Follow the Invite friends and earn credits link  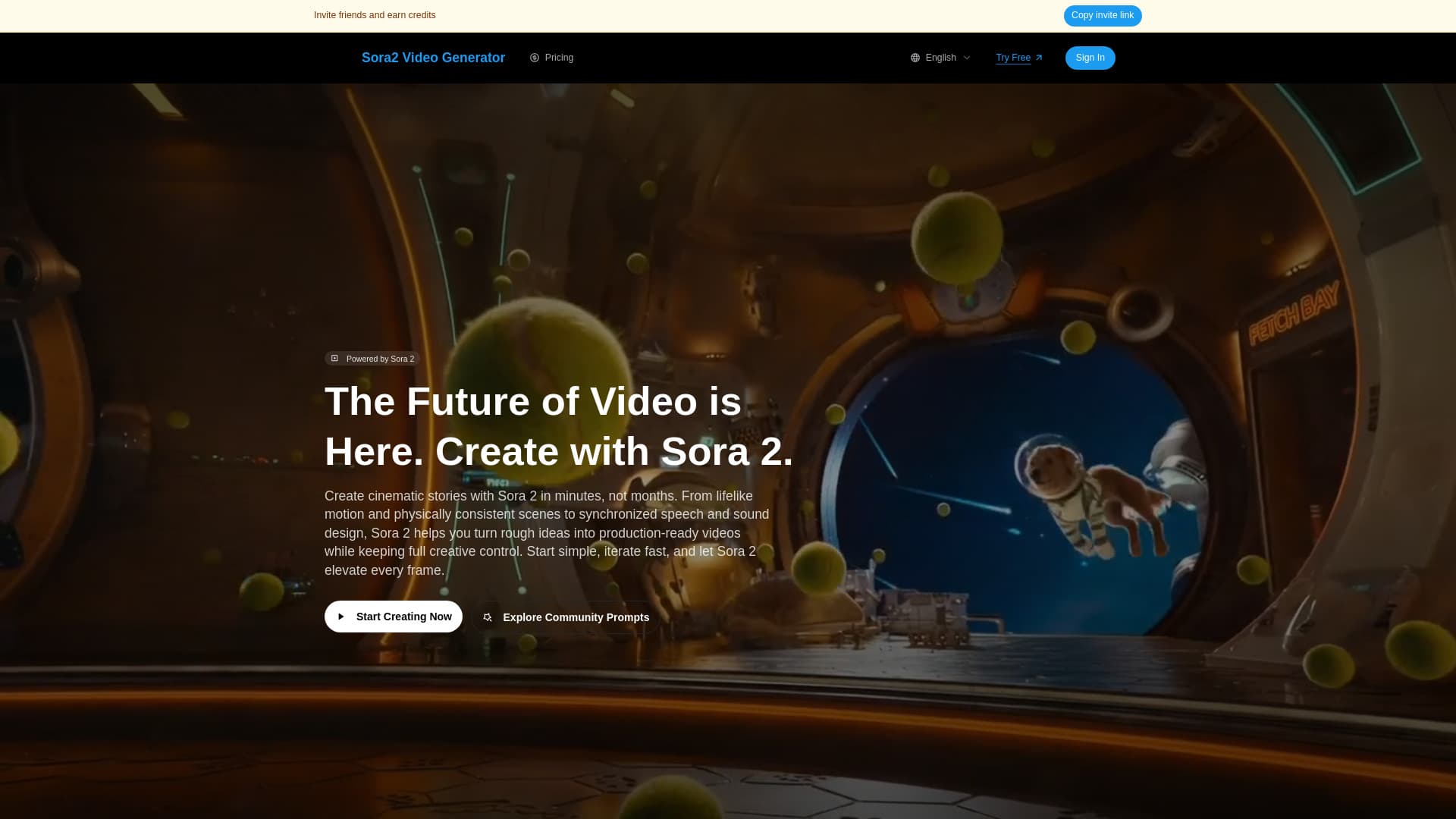tap(375, 15)
